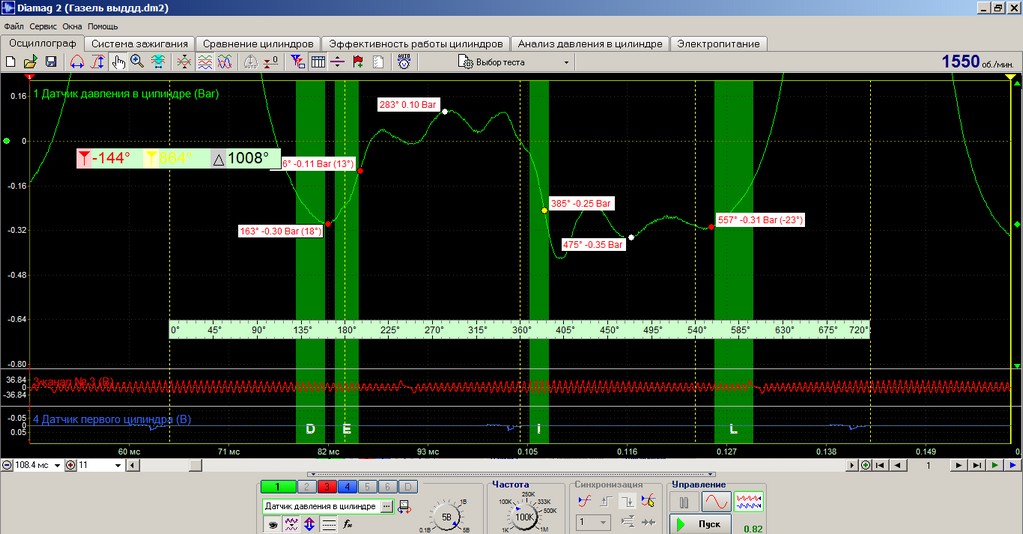Select the multi-waveform recorder mode button
This screenshot has height=534, width=1023.
coord(748,502)
